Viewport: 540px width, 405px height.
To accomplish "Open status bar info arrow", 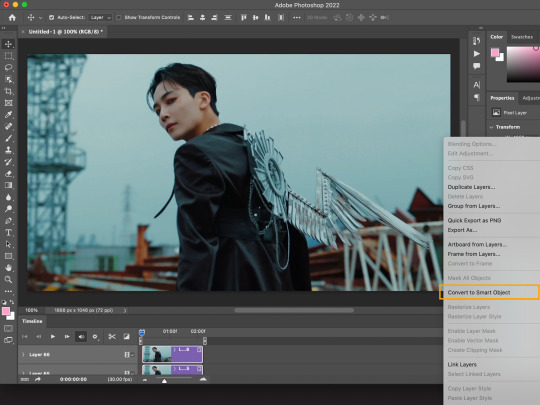I will tap(125, 310).
